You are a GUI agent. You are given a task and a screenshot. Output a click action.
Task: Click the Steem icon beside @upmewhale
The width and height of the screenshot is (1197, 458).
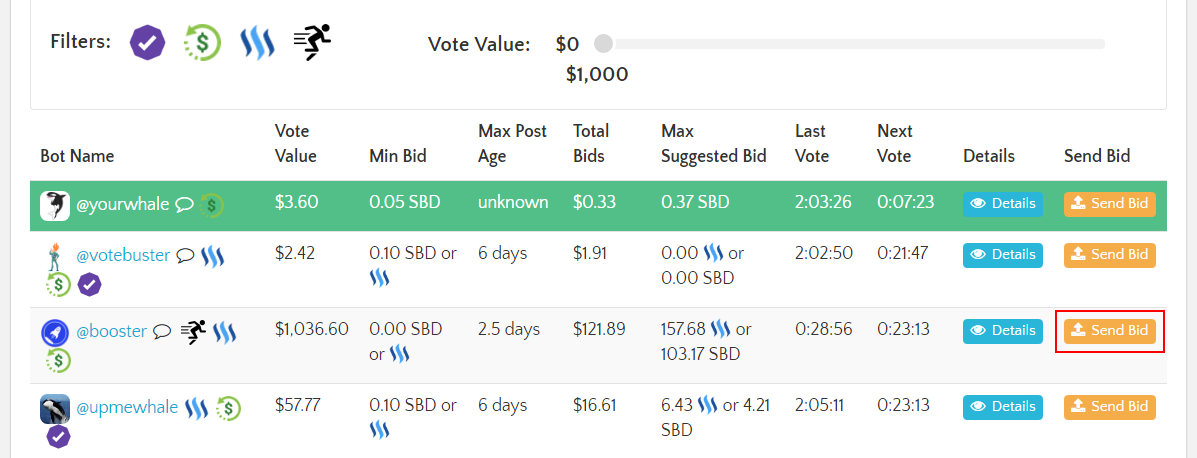197,408
